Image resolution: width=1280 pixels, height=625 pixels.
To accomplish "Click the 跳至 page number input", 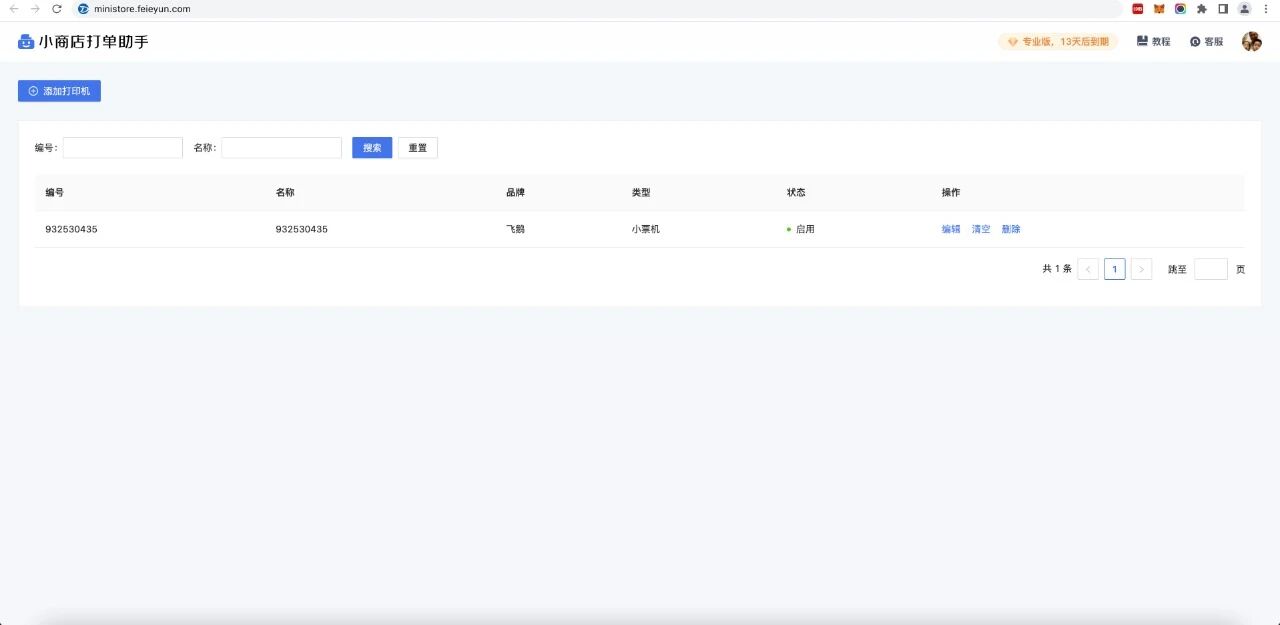I will (x=1211, y=269).
